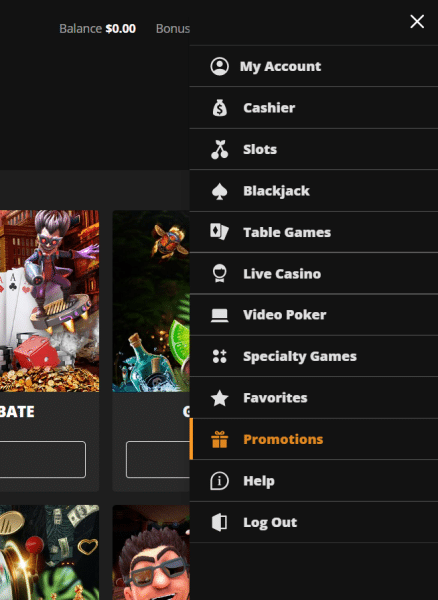Click the Specialty Games dots icon
Viewport: 438px width, 600px height.
220,356
